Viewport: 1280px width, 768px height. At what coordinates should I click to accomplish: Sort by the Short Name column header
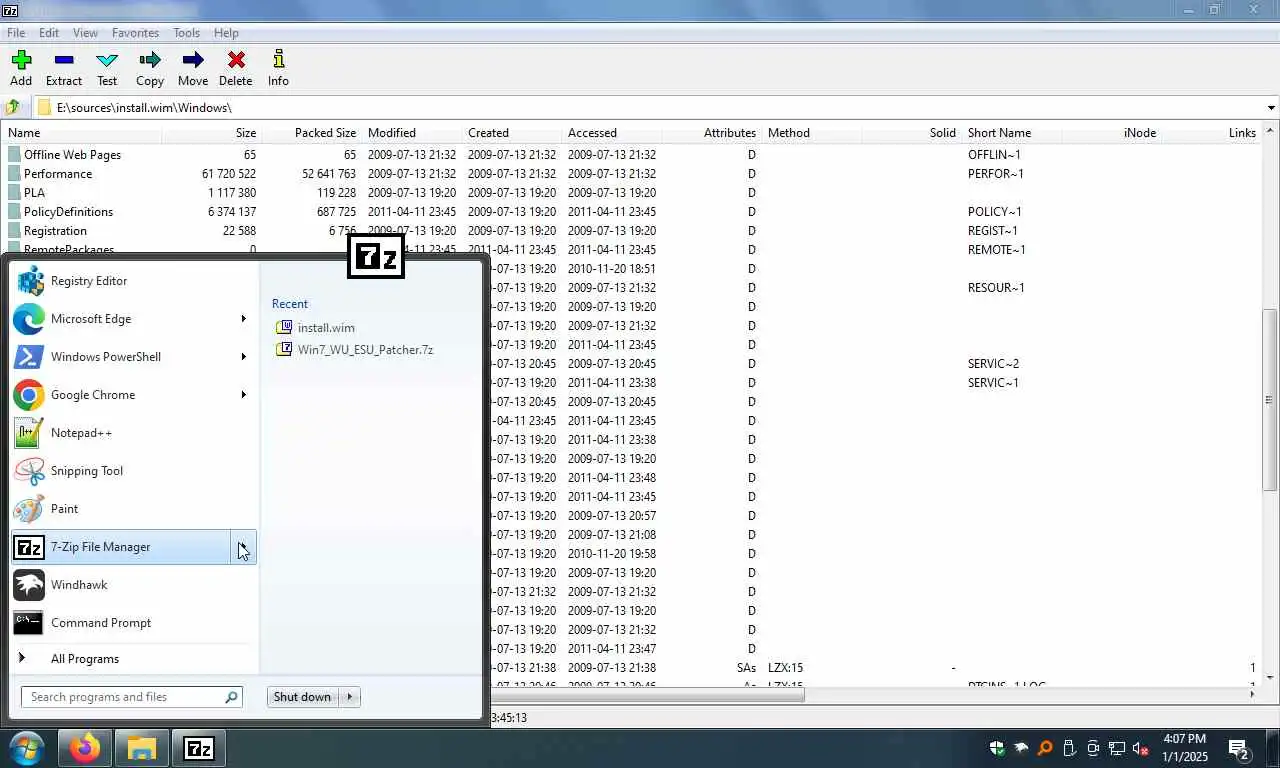pyautogui.click(x=1011, y=133)
